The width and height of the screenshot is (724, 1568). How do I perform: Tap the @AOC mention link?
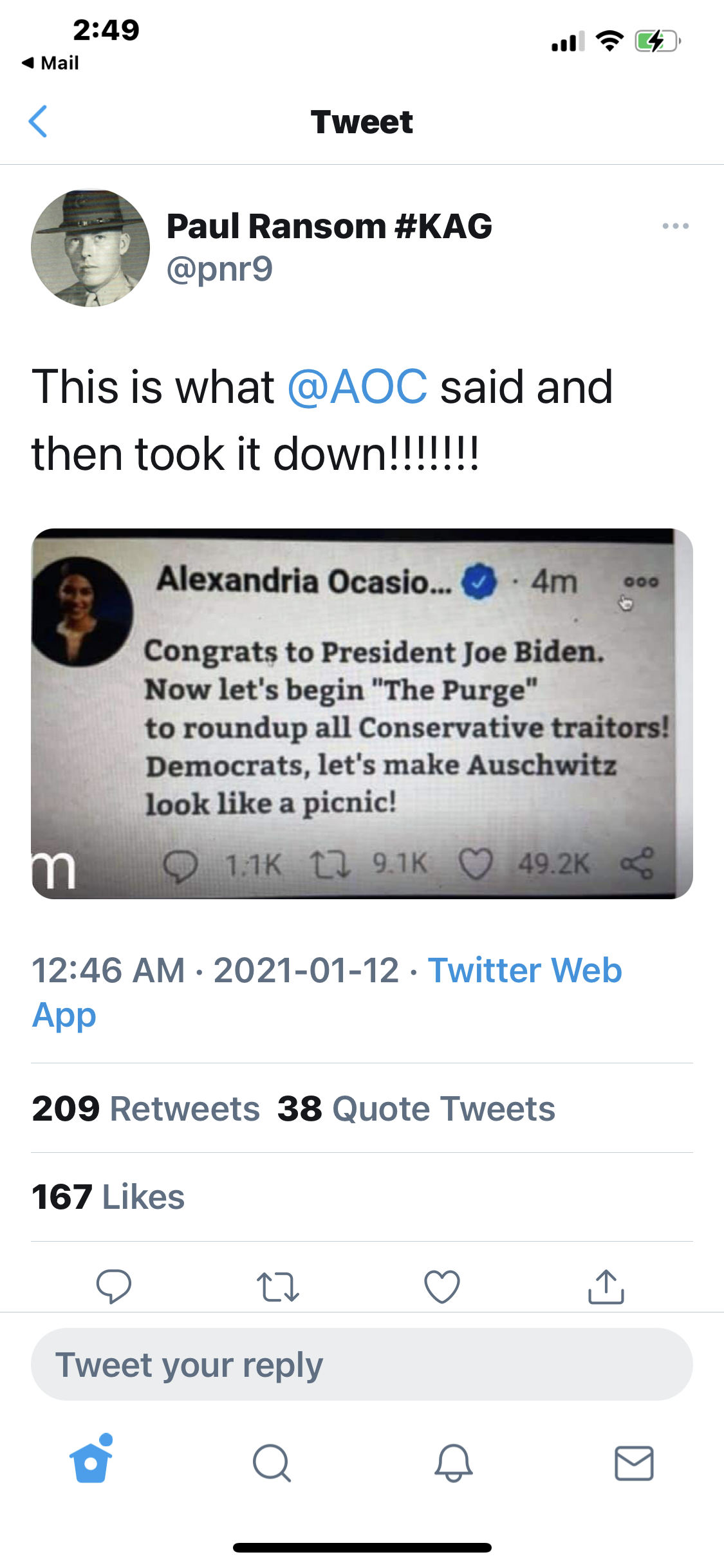pyautogui.click(x=357, y=387)
